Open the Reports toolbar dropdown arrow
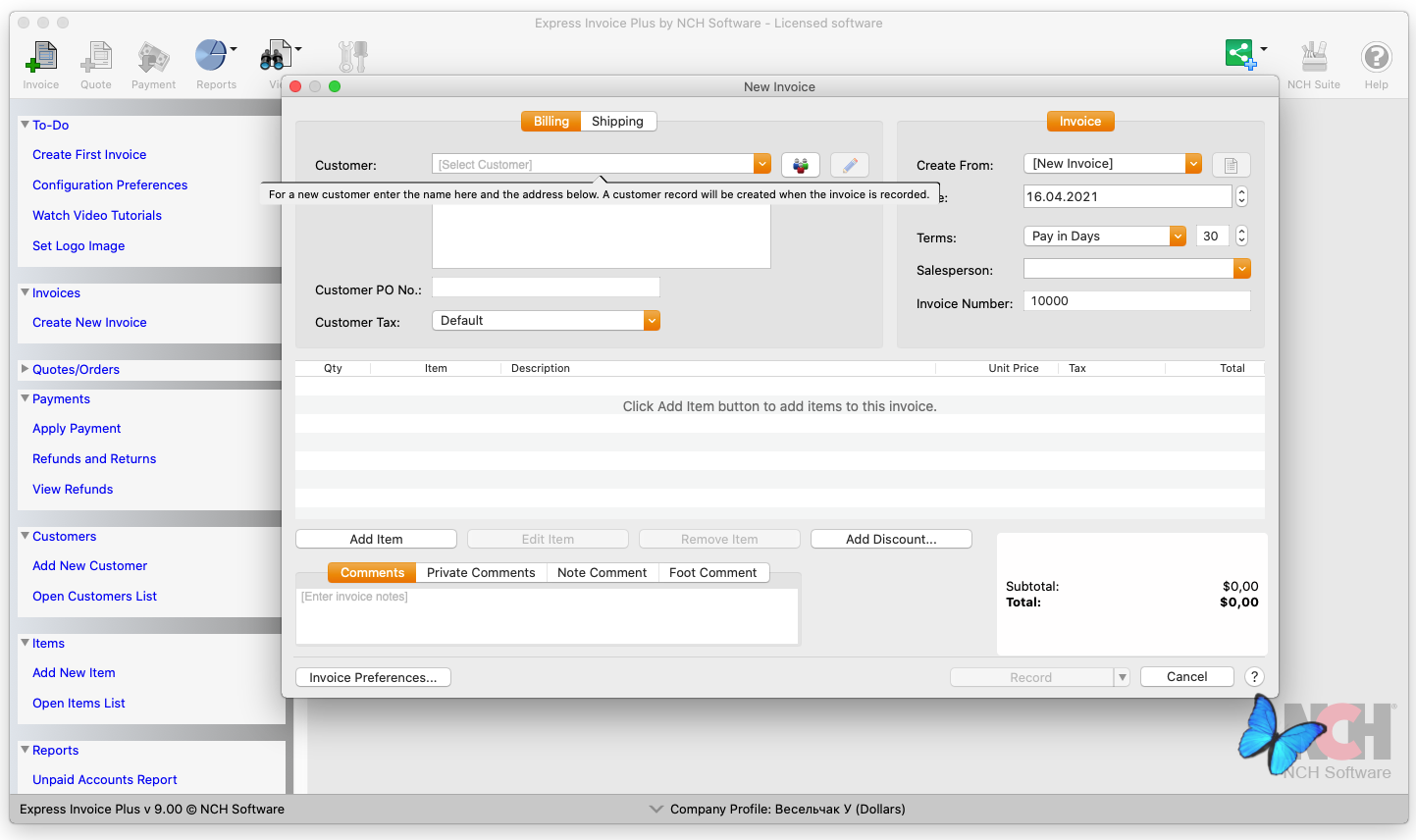This screenshot has width=1416, height=840. click(x=234, y=48)
